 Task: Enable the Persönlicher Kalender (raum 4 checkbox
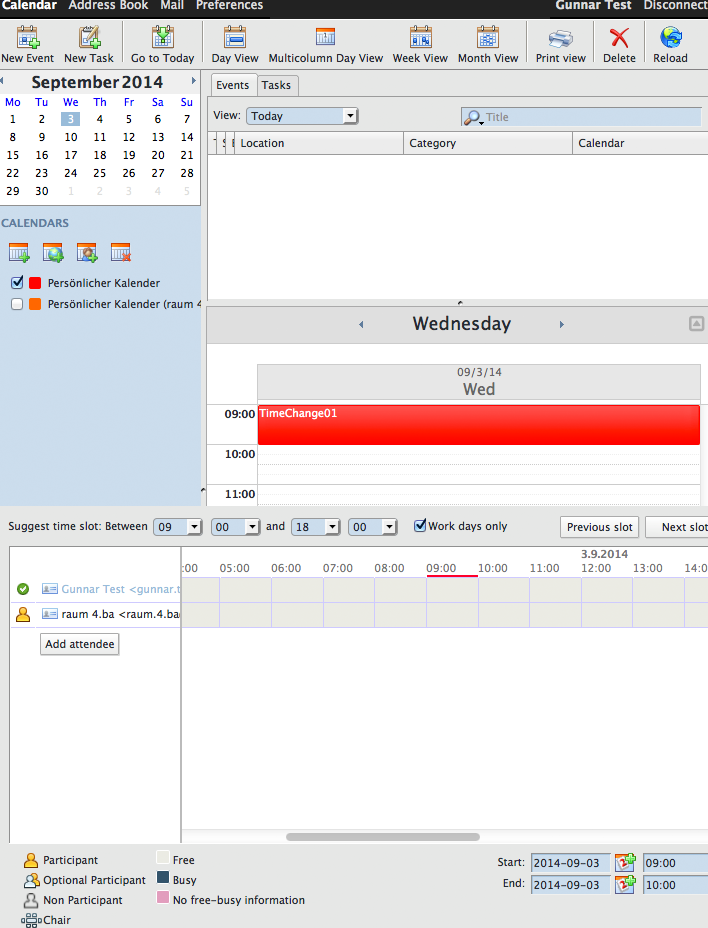click(x=17, y=304)
